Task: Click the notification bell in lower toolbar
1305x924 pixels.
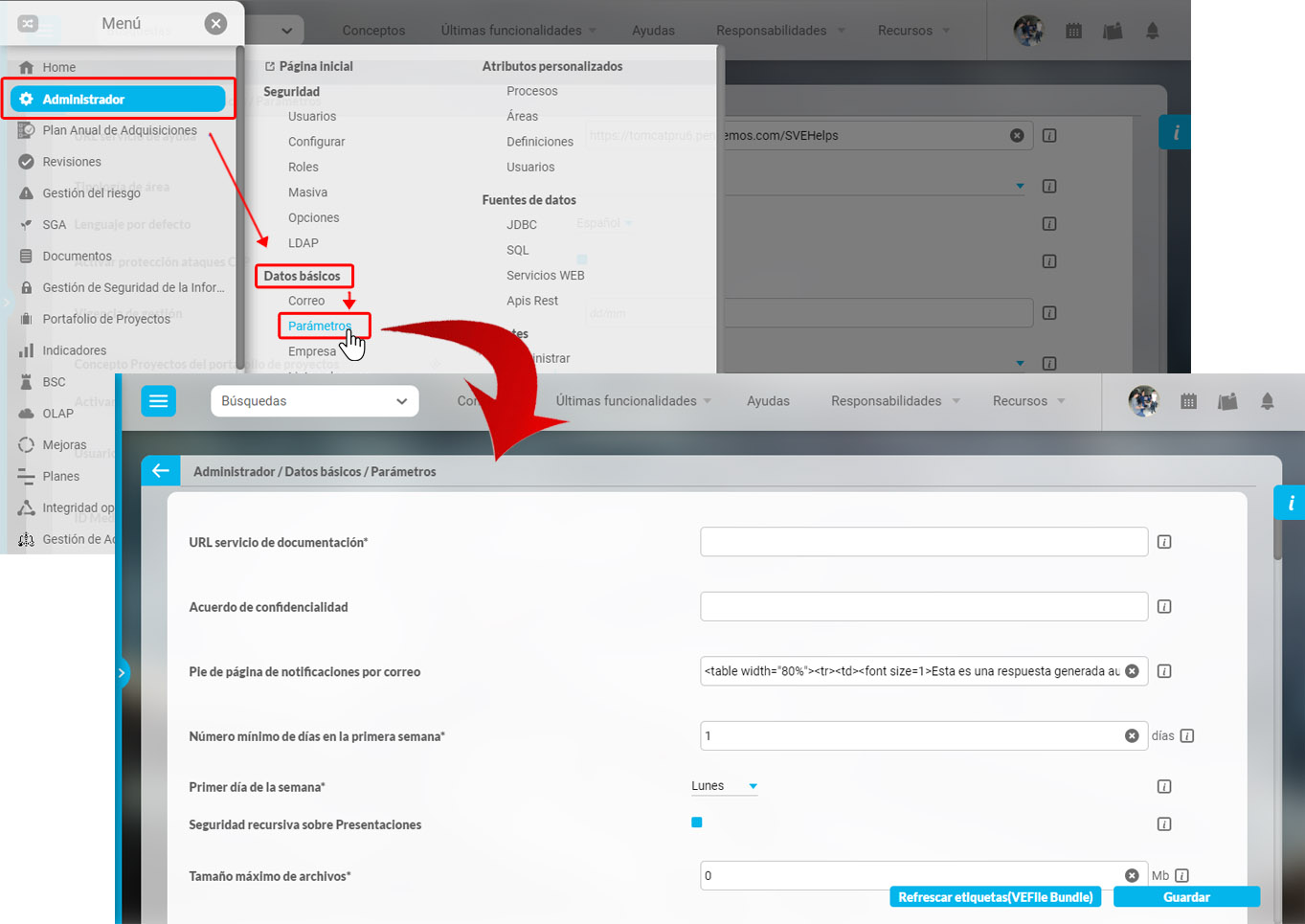Action: [1267, 401]
